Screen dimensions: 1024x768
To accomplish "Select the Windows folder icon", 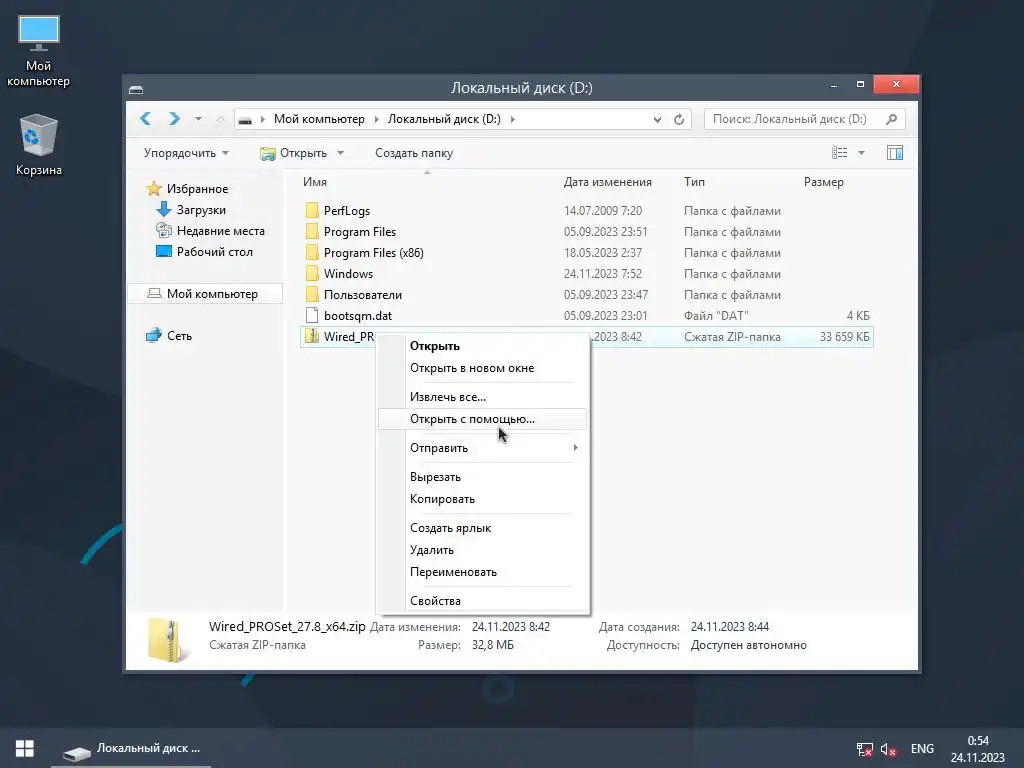I will pyautogui.click(x=312, y=273).
